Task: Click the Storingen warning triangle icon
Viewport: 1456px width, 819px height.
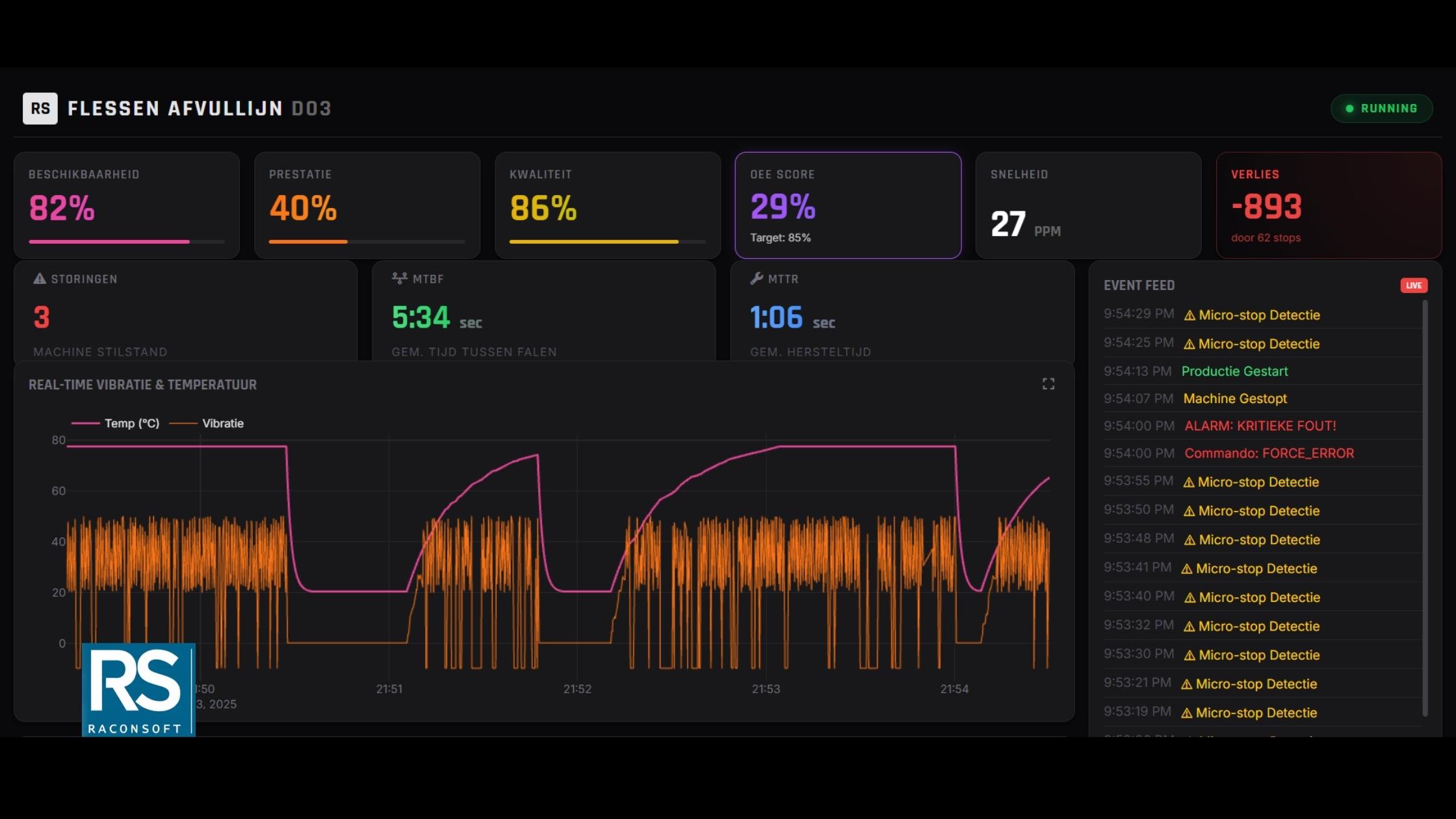Action: (x=38, y=279)
